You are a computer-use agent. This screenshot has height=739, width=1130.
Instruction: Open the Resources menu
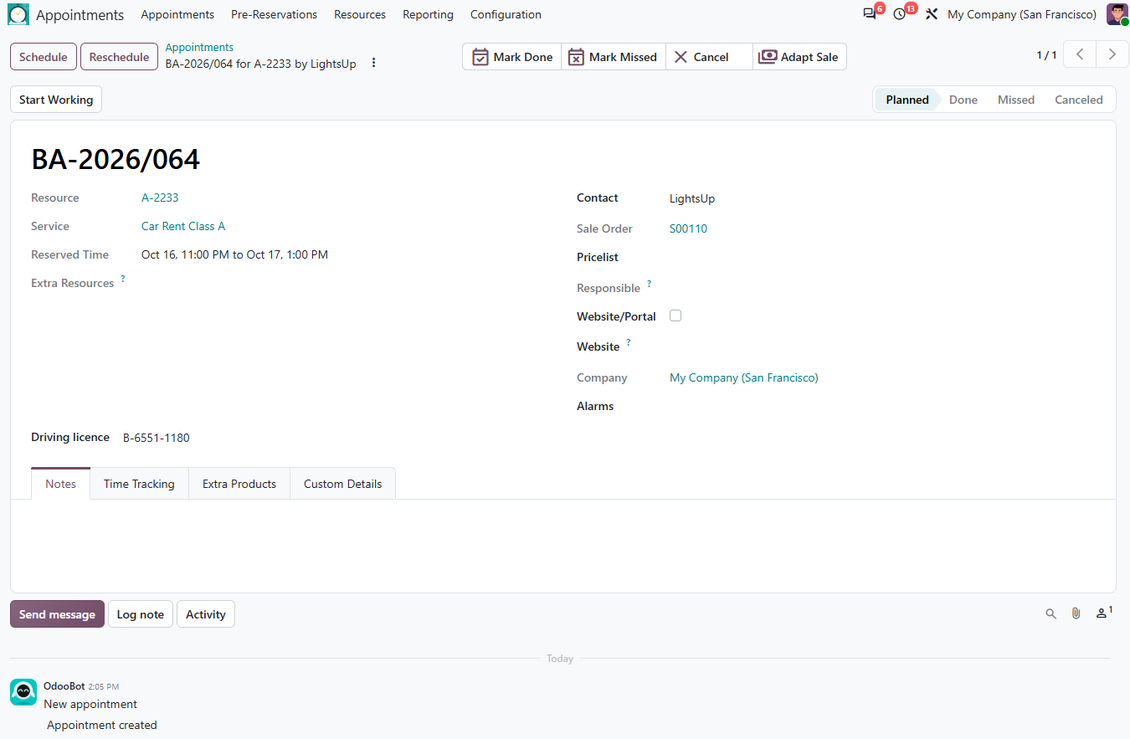pos(360,14)
